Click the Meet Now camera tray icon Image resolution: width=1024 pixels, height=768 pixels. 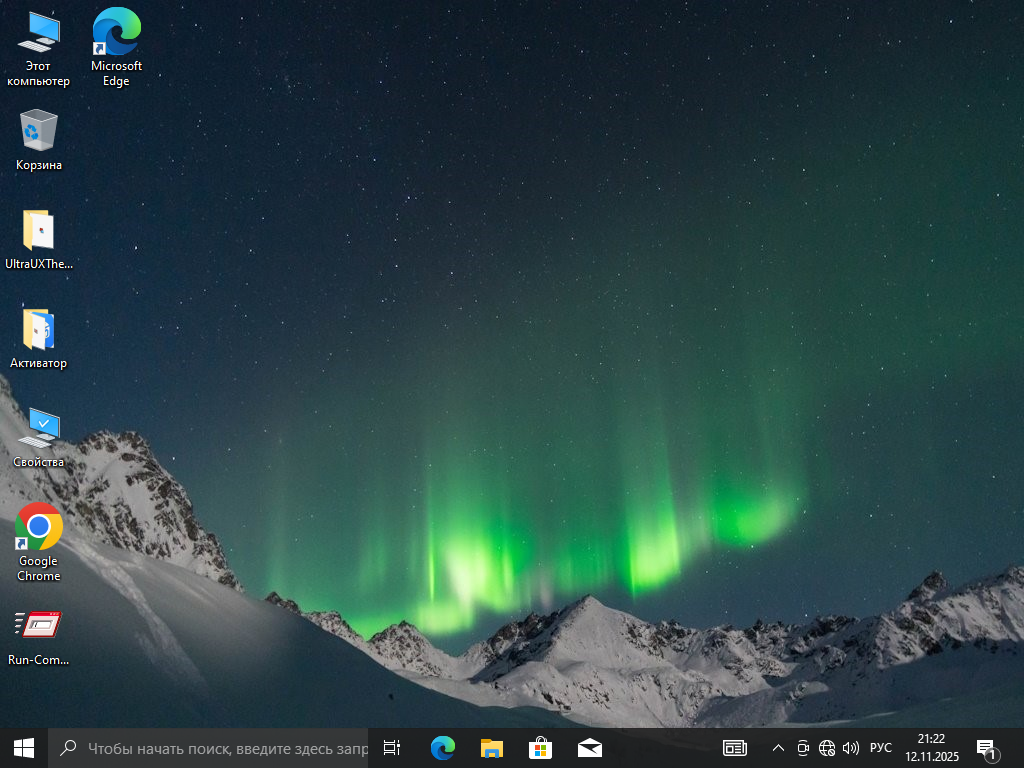pyautogui.click(x=802, y=747)
